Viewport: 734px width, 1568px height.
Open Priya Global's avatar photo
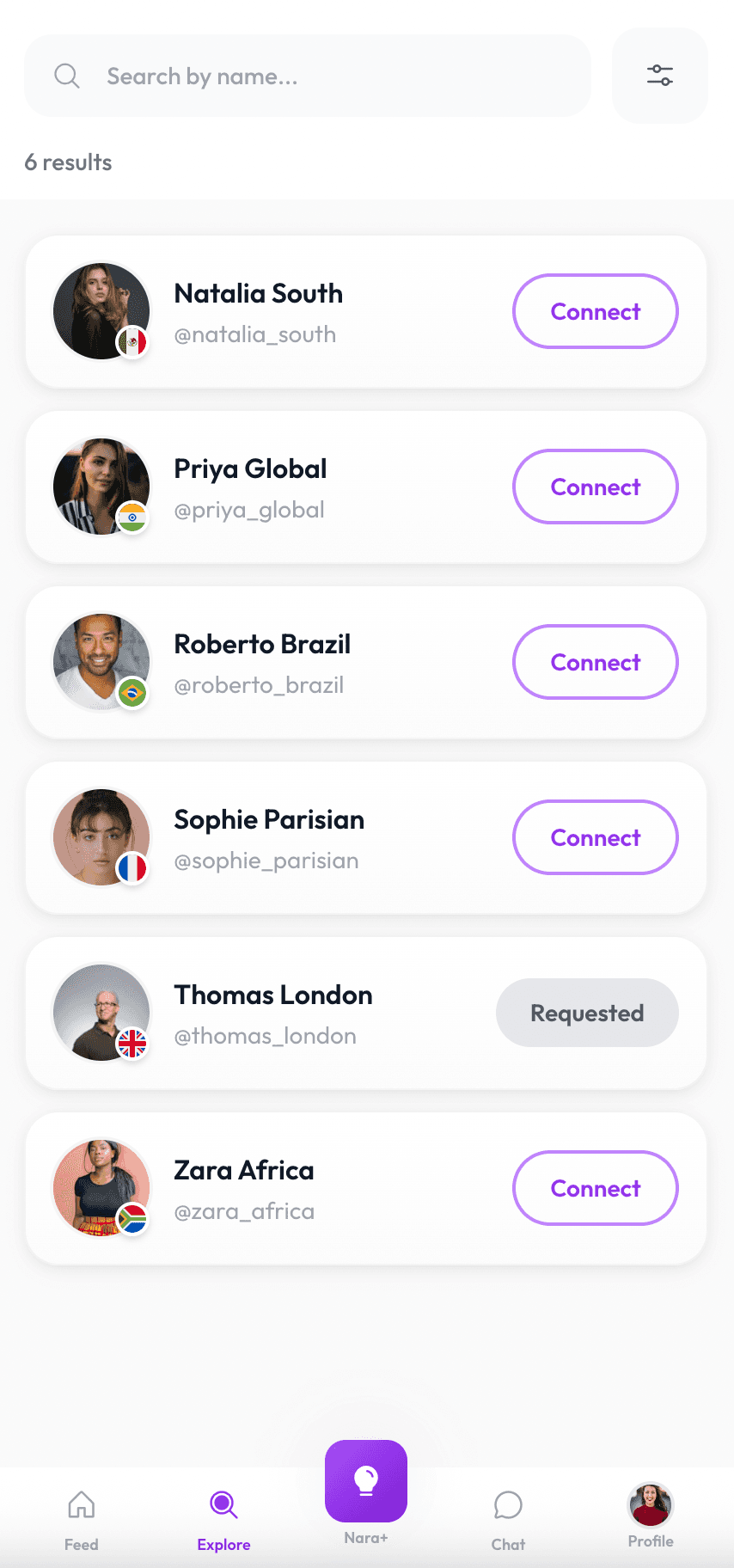coord(96,481)
